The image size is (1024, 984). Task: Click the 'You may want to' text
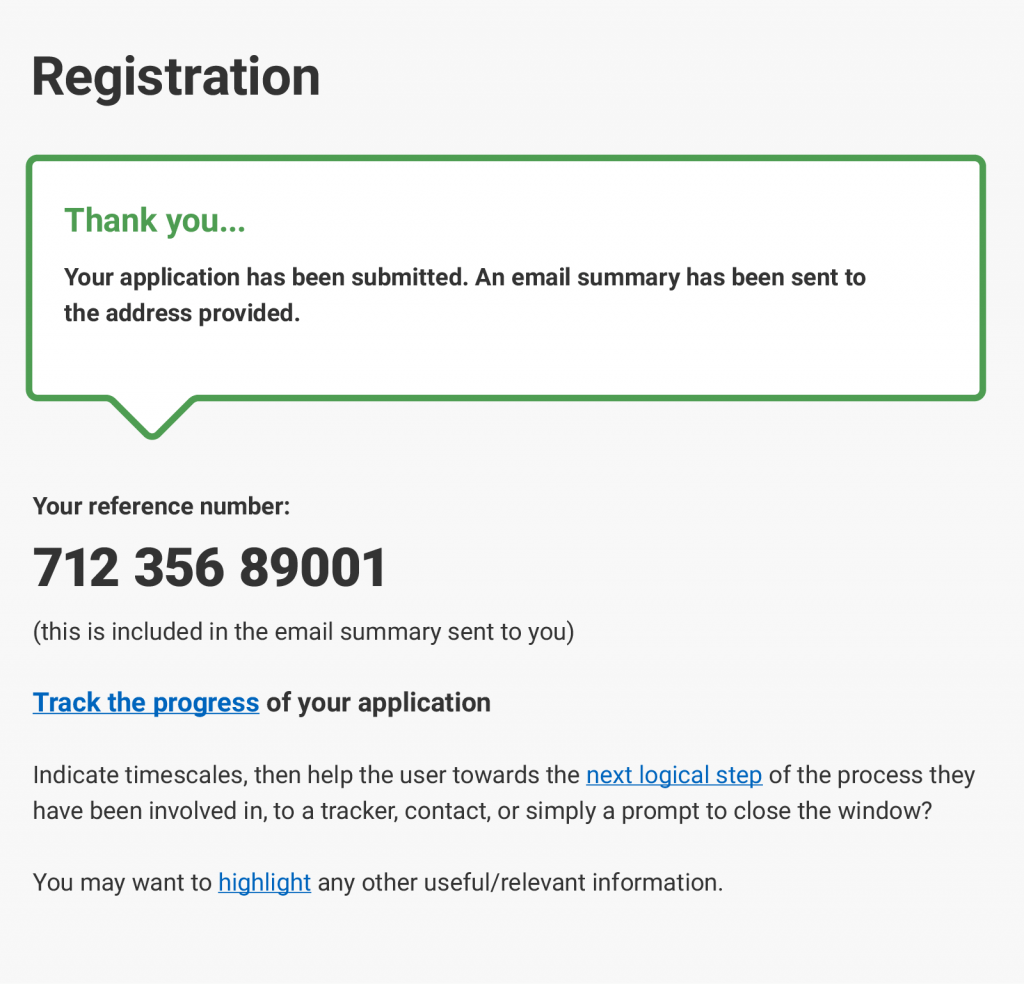pyautogui.click(x=122, y=883)
